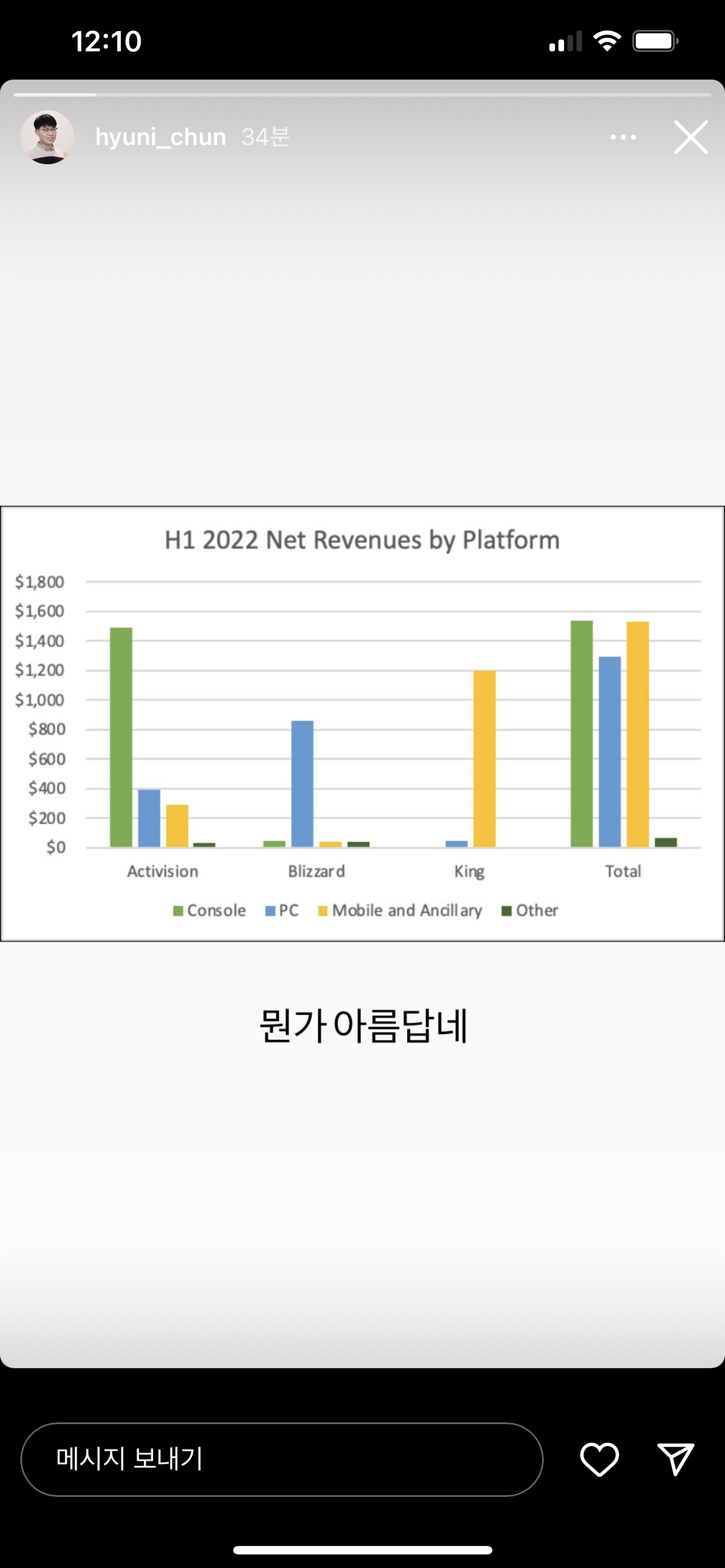The height and width of the screenshot is (1568, 725).
Task: Open the three-dot story options menu
Action: click(623, 138)
